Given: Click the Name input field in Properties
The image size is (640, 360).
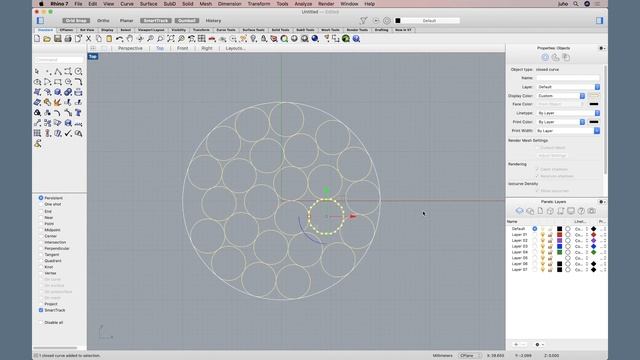Looking at the screenshot, I should pyautogui.click(x=568, y=78).
